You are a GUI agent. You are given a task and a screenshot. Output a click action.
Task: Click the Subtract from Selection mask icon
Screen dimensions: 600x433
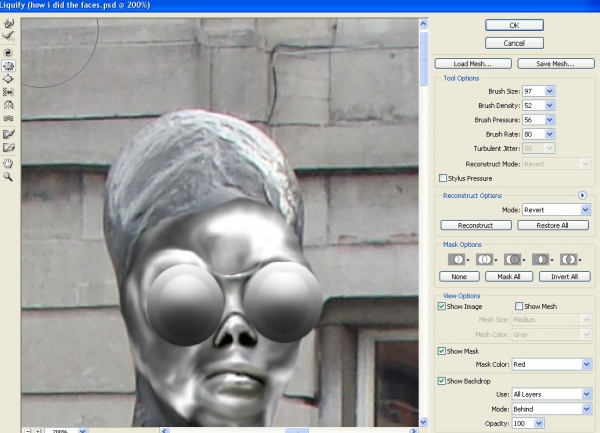(514, 259)
